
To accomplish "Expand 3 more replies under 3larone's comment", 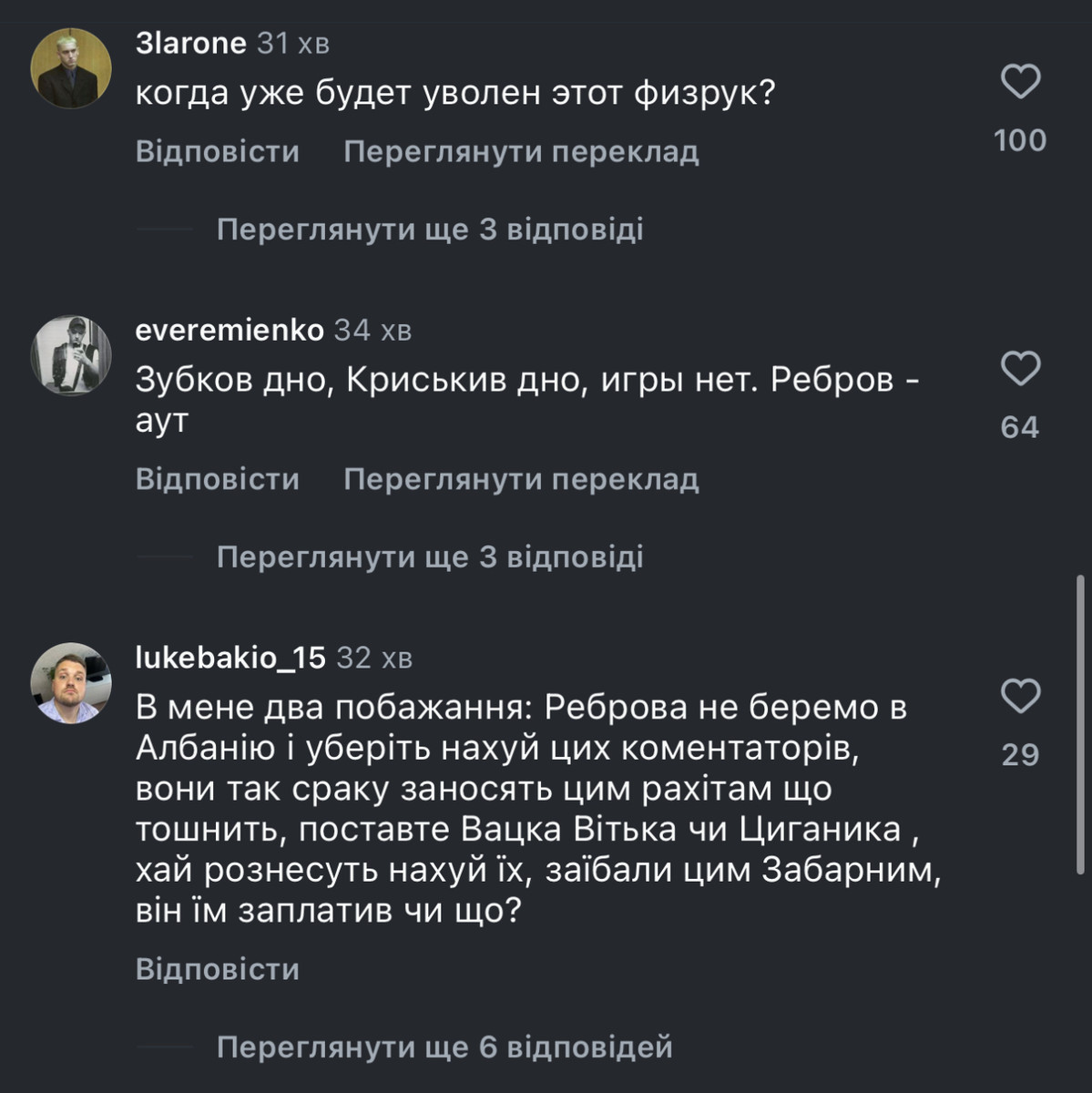I will tap(429, 229).
